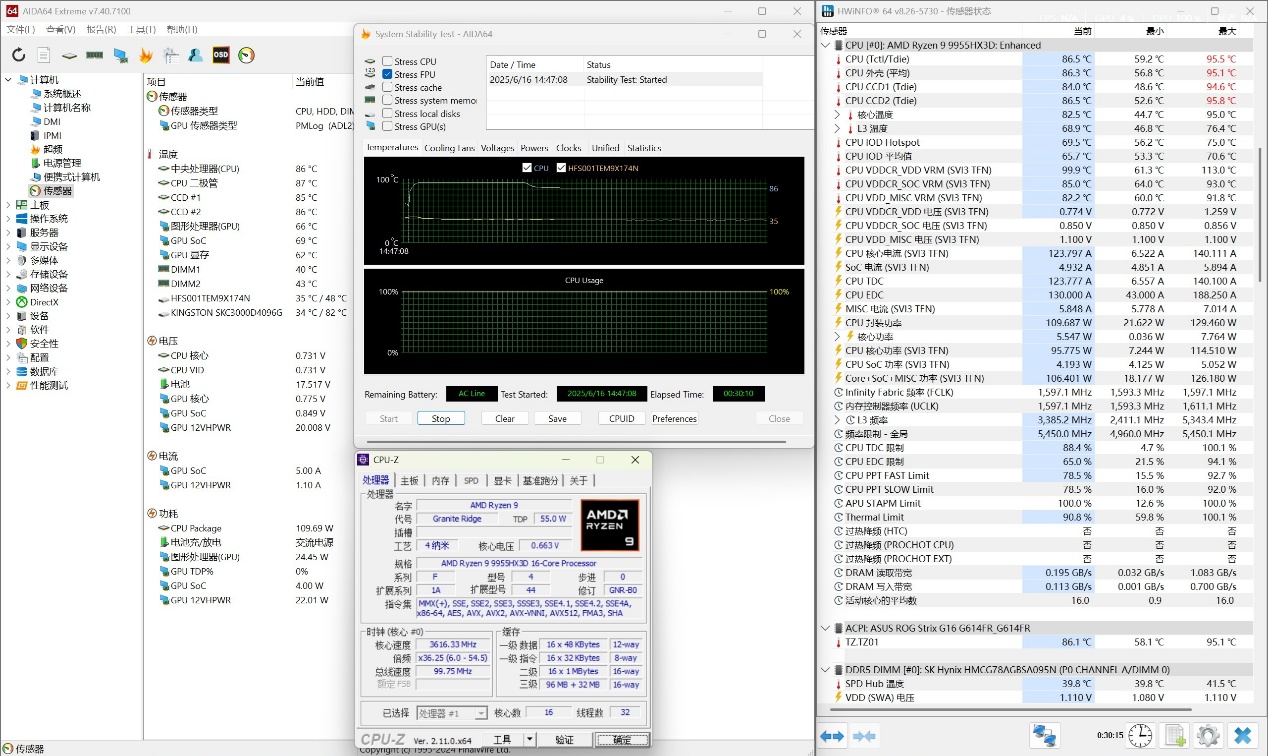Click the blue X close-sensors icon in HWiNFO

pyautogui.click(x=1242, y=736)
